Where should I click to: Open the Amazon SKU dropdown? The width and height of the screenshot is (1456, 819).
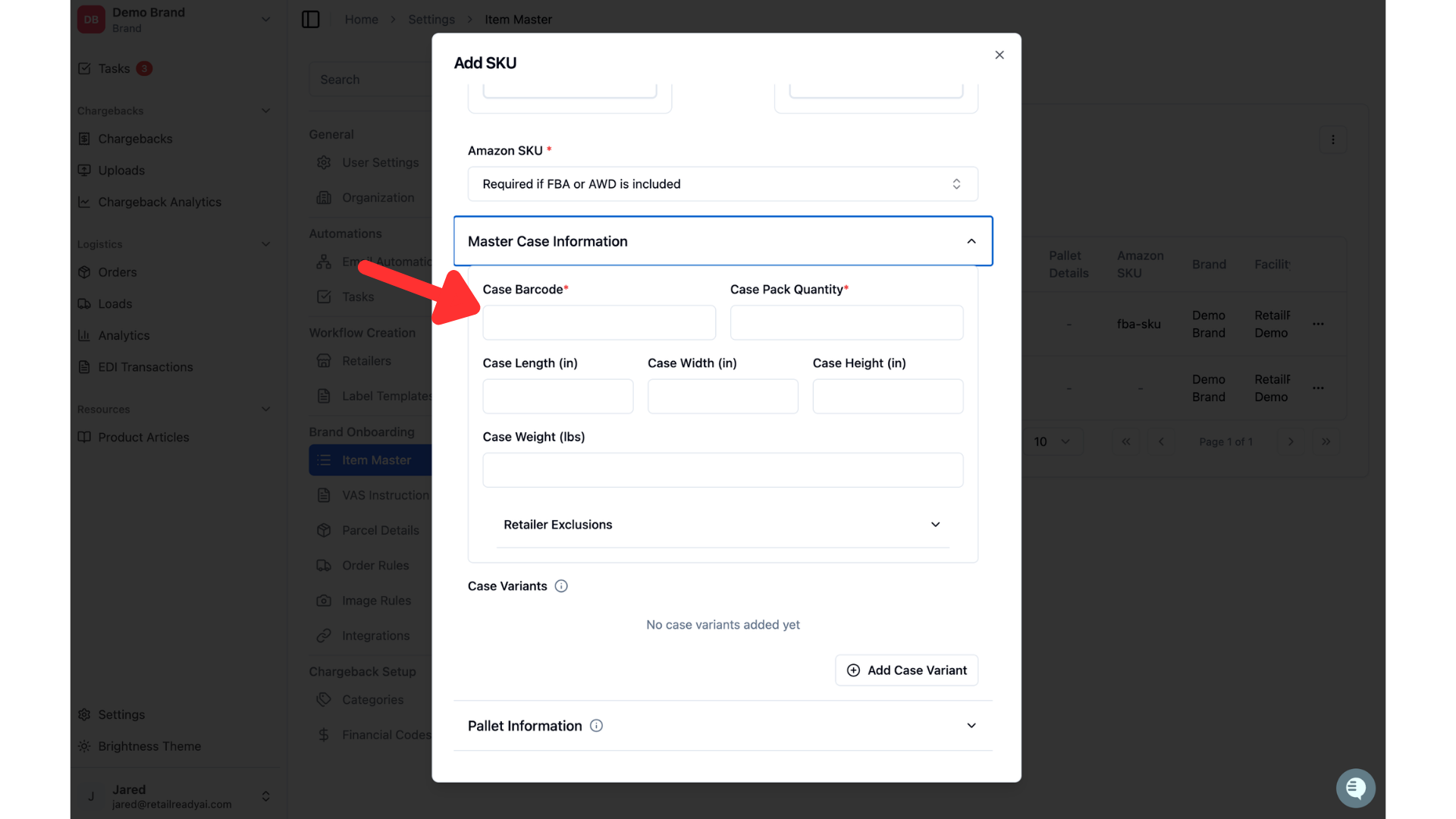723,184
